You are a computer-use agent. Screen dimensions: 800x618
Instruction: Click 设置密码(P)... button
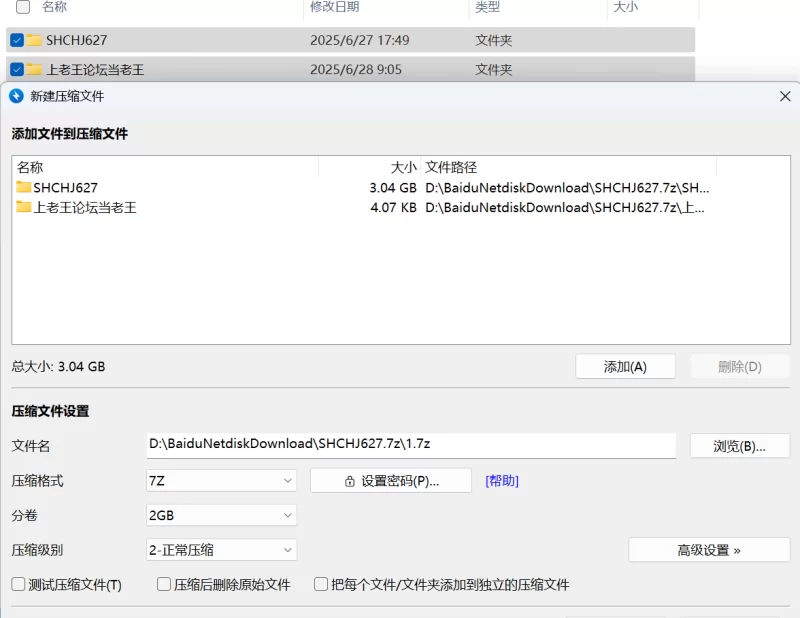[391, 481]
